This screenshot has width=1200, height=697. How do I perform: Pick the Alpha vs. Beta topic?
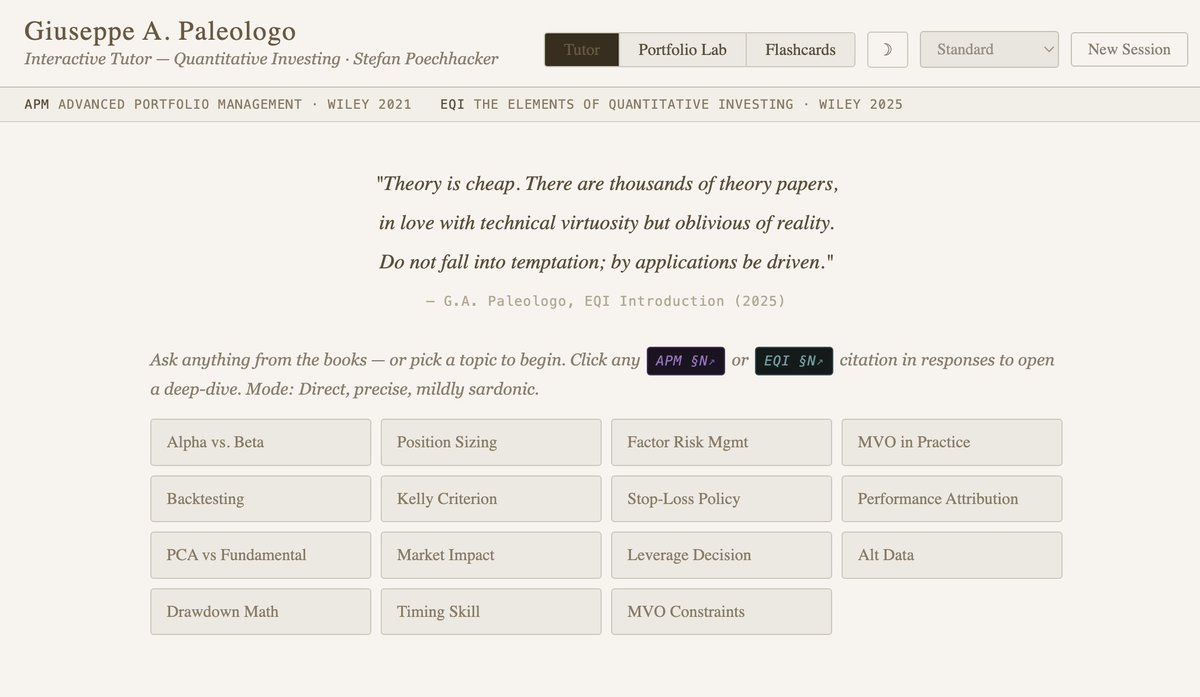(x=261, y=442)
